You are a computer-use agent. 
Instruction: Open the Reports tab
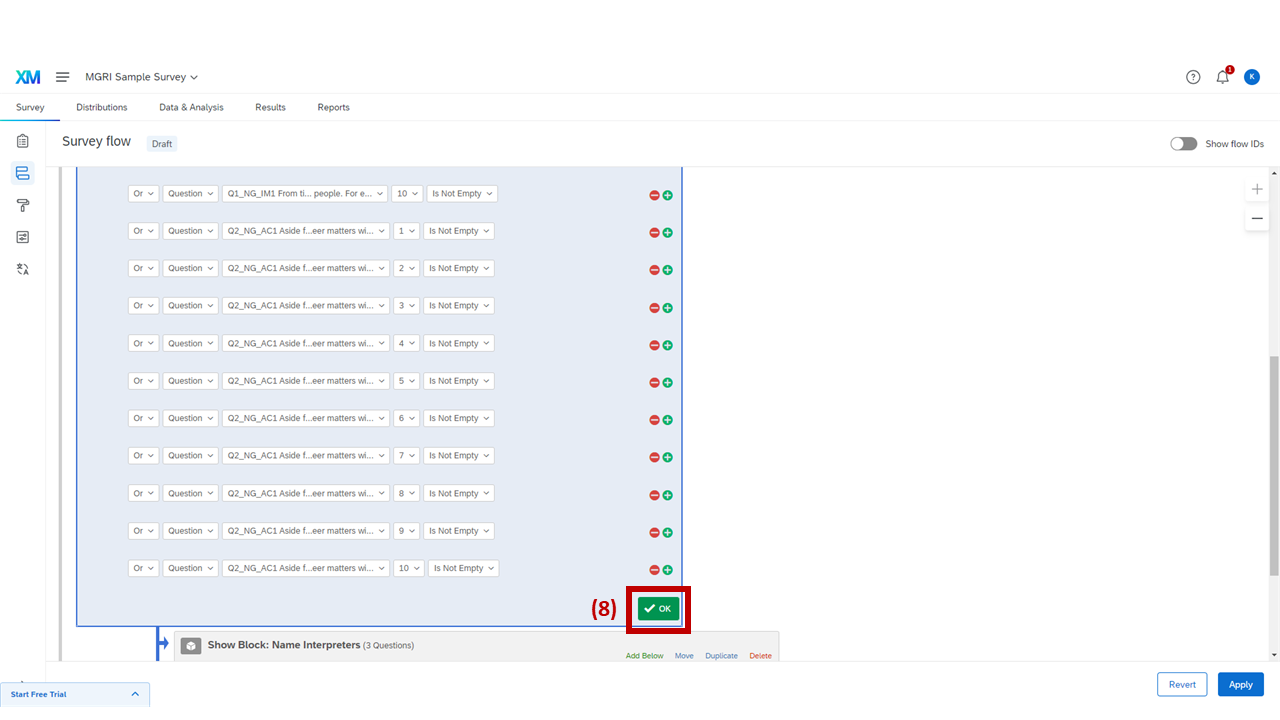[333, 107]
